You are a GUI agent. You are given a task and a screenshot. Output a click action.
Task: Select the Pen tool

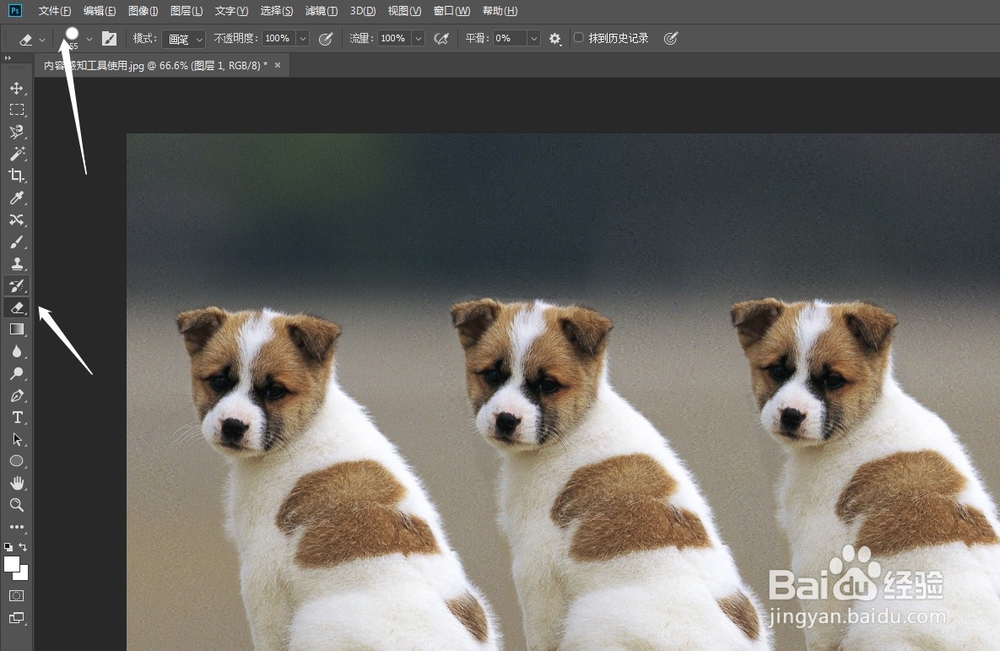click(17, 395)
